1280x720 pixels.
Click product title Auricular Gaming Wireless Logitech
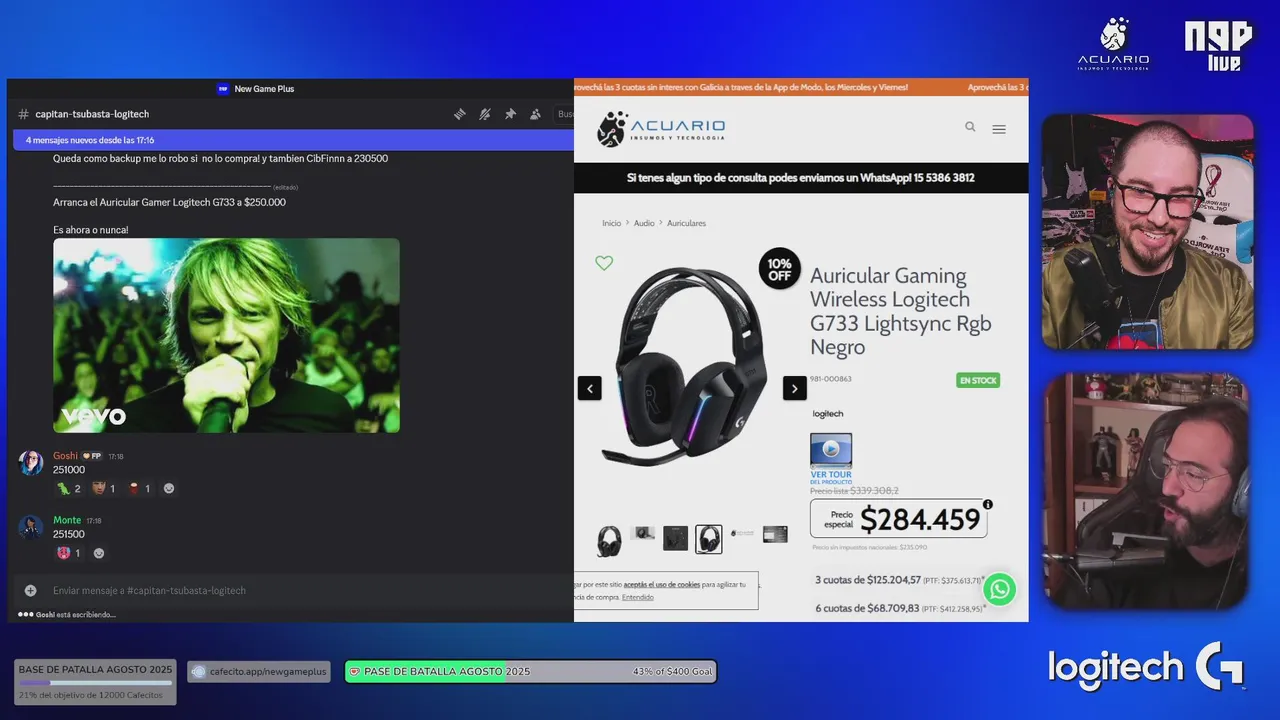coord(901,311)
